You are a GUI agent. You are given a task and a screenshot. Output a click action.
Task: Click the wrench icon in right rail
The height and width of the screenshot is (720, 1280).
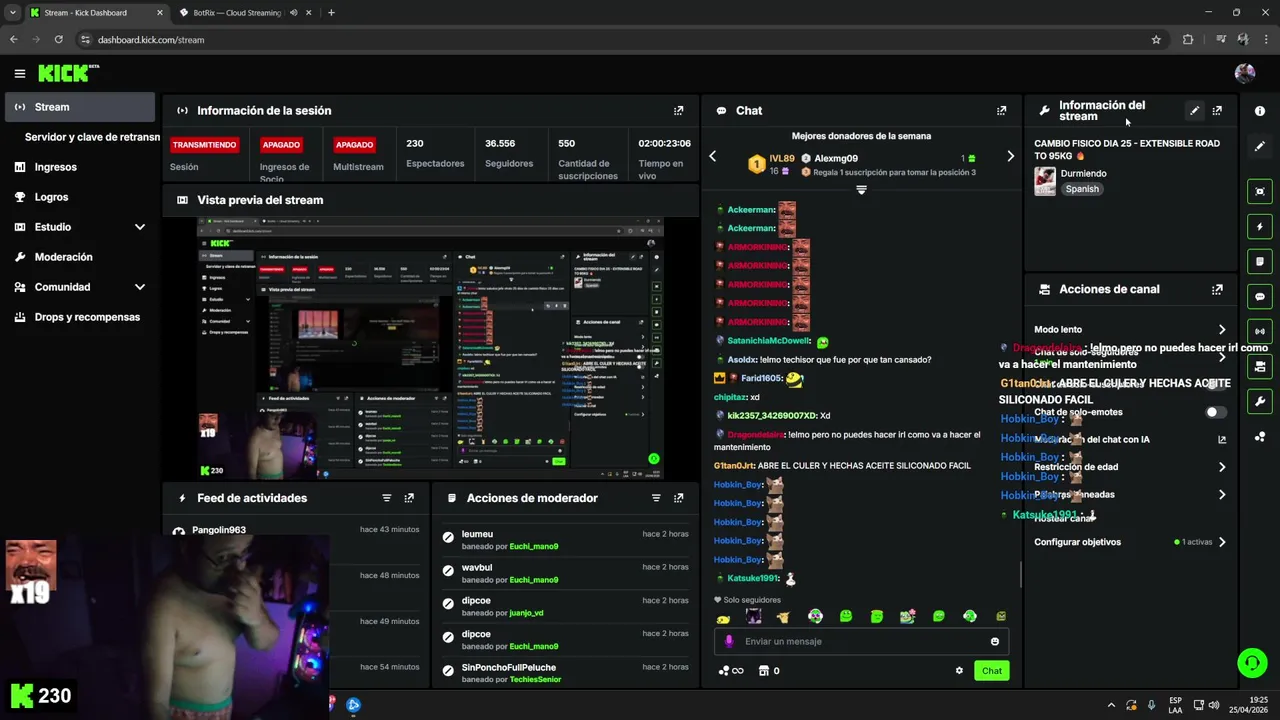coord(1260,402)
